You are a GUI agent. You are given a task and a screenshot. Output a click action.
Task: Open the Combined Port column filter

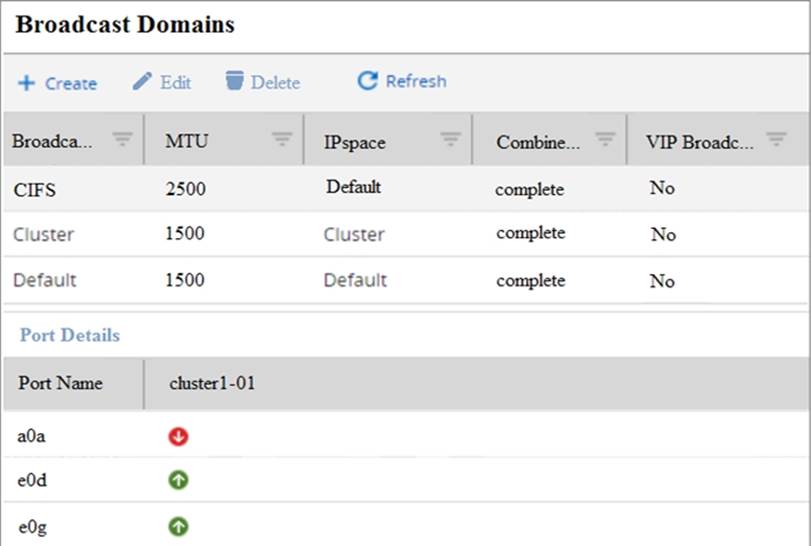tap(605, 140)
